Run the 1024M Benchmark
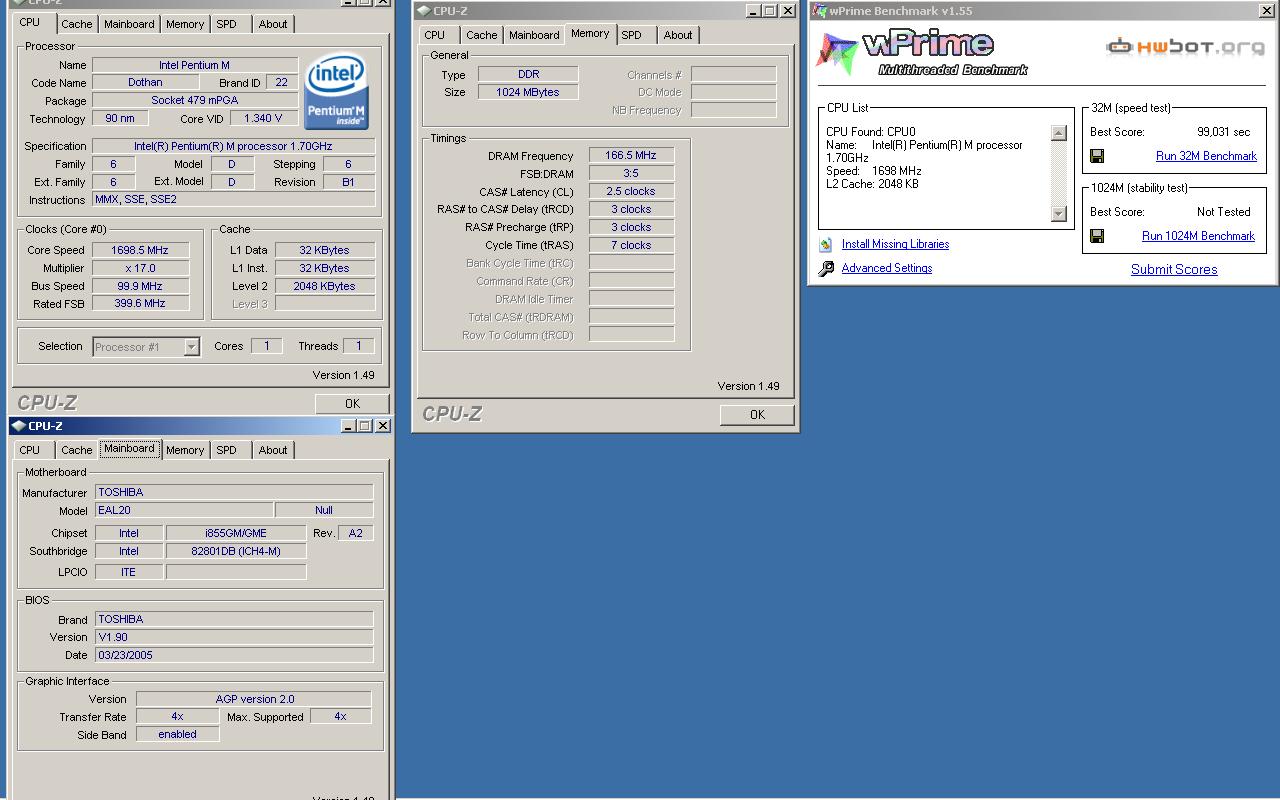The width and height of the screenshot is (1280, 800). point(1198,236)
